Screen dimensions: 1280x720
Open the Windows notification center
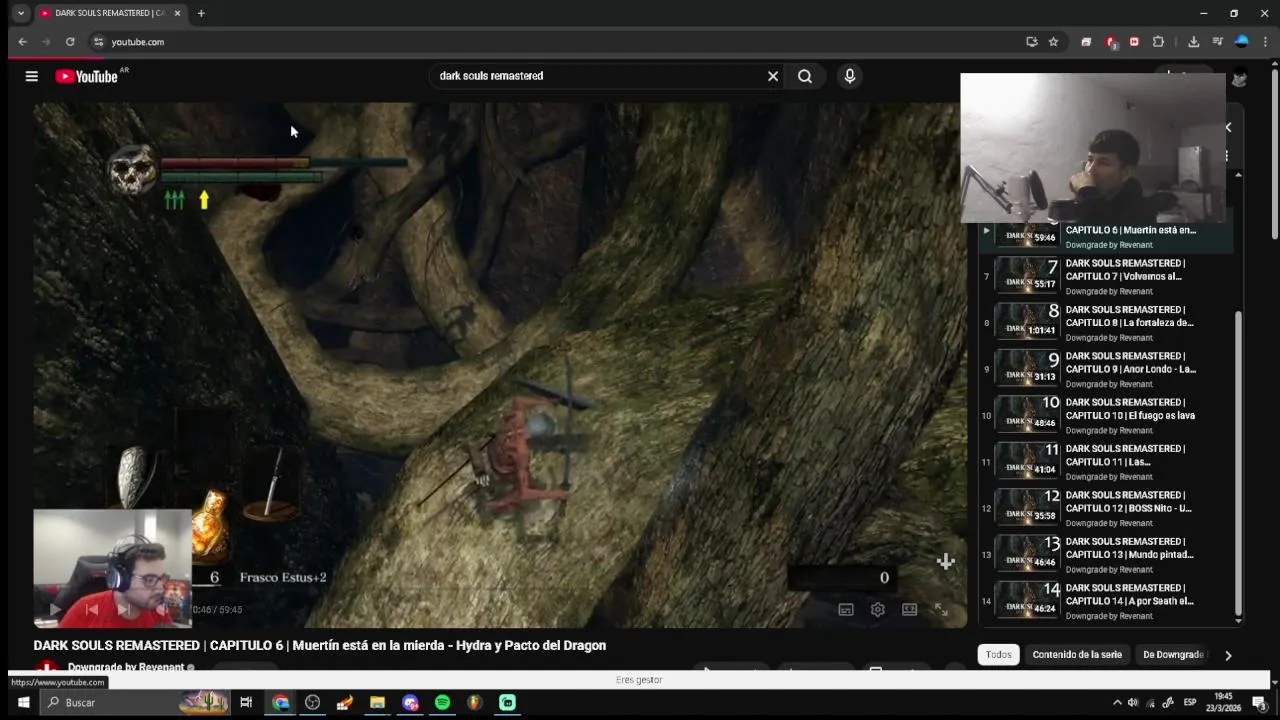click(1260, 703)
